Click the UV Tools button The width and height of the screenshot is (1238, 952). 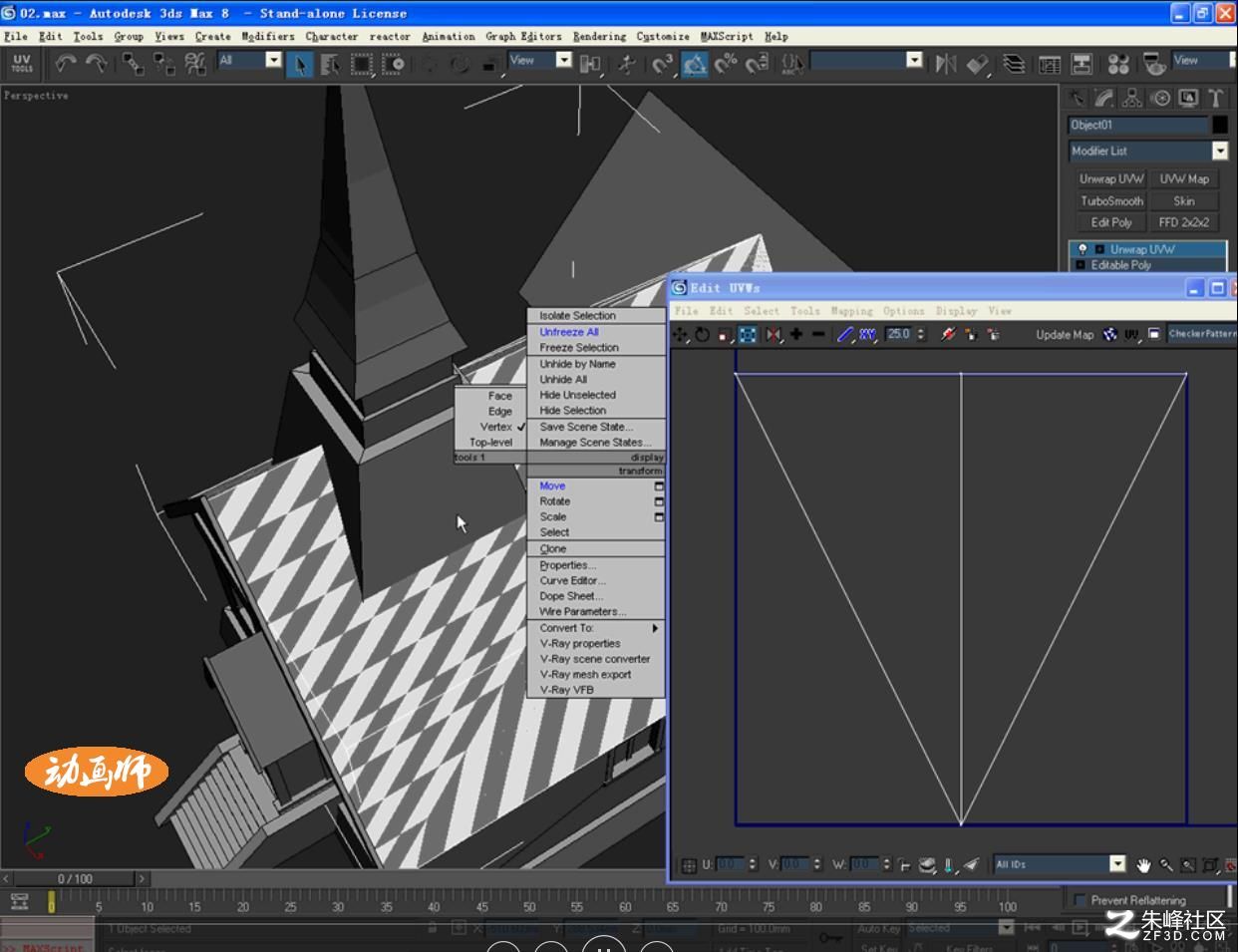click(x=22, y=64)
